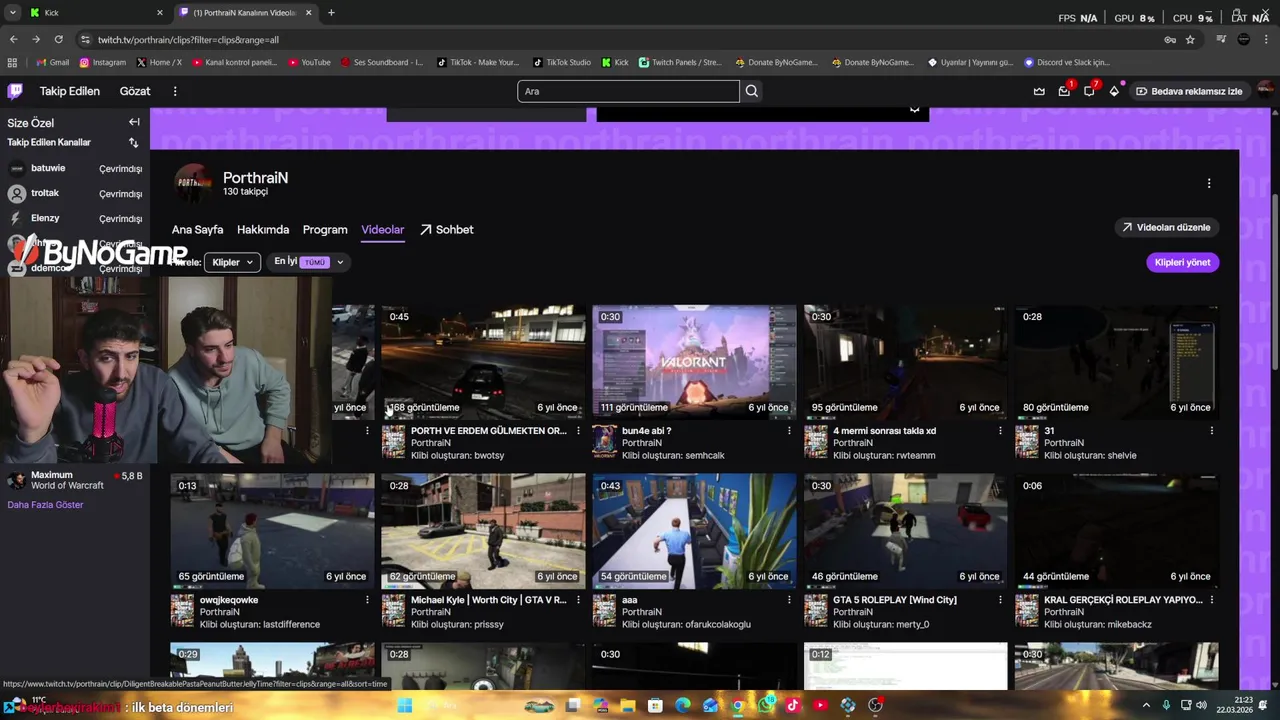Switch to Hakkımda tab
This screenshot has height=720, width=1280.
pyautogui.click(x=263, y=230)
